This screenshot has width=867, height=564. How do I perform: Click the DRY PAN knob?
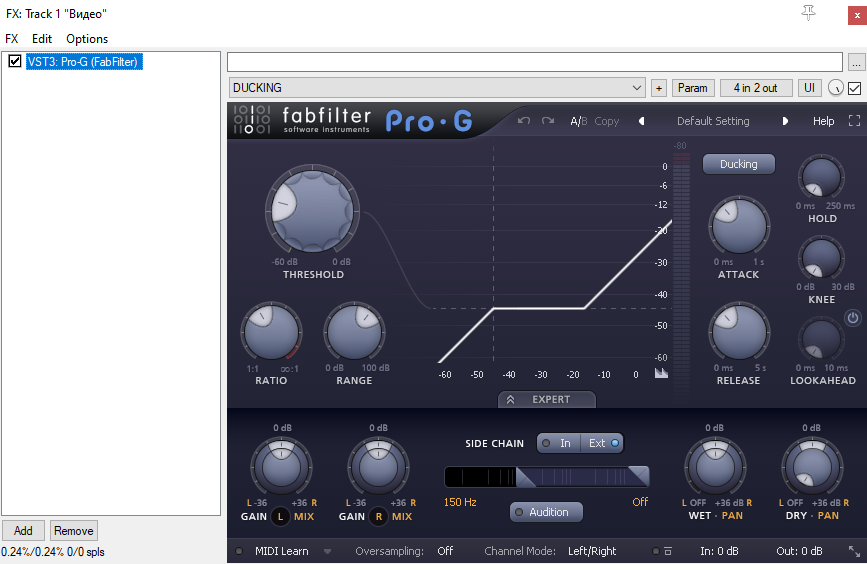(x=812, y=467)
